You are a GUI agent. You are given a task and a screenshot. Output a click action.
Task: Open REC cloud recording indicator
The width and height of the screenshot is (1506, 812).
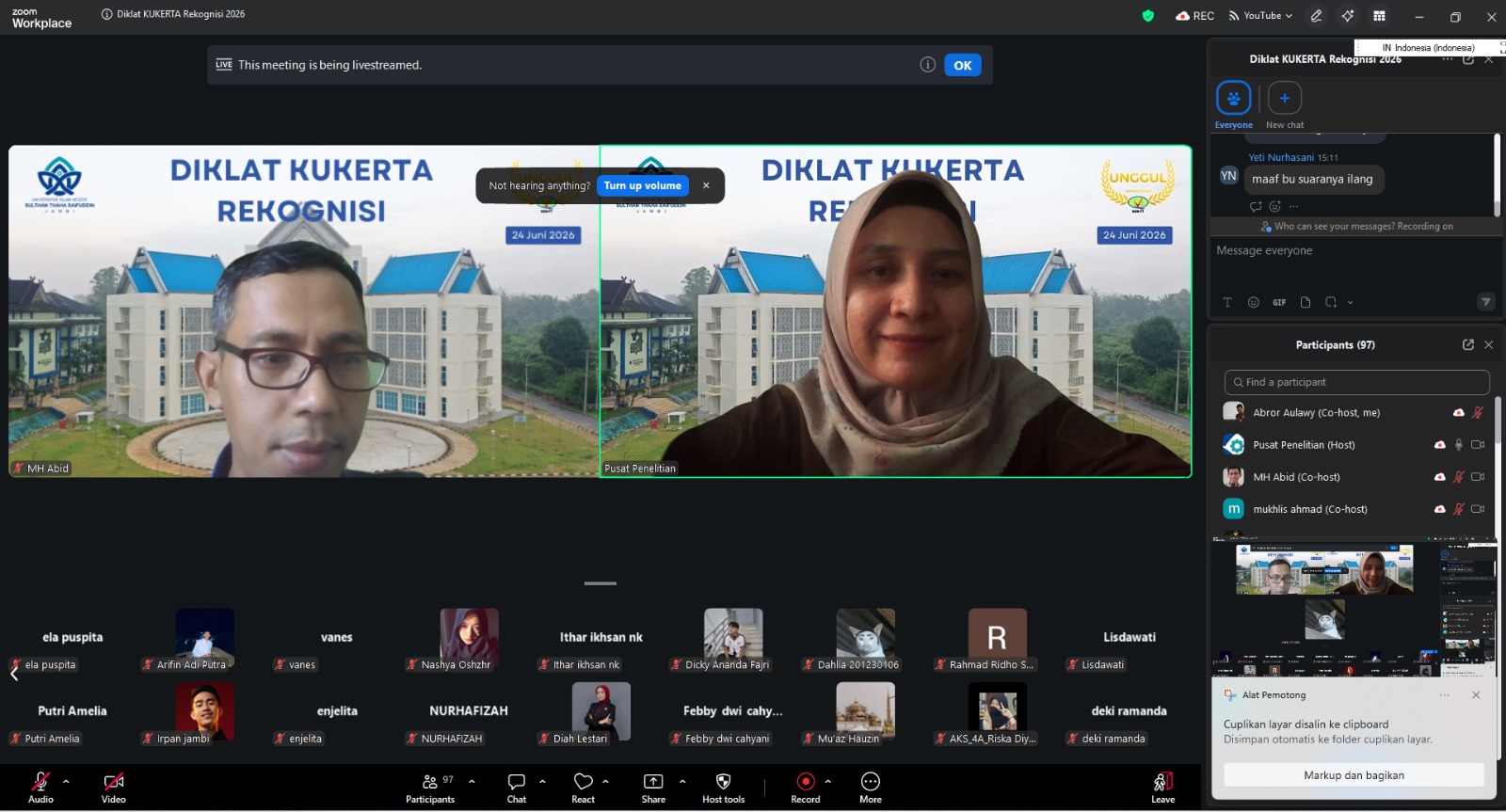point(1195,16)
